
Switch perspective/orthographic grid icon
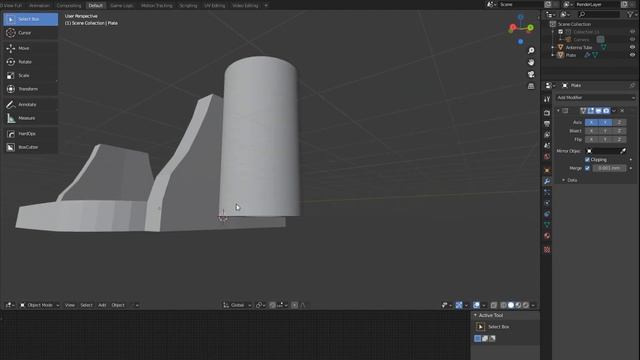[531, 86]
